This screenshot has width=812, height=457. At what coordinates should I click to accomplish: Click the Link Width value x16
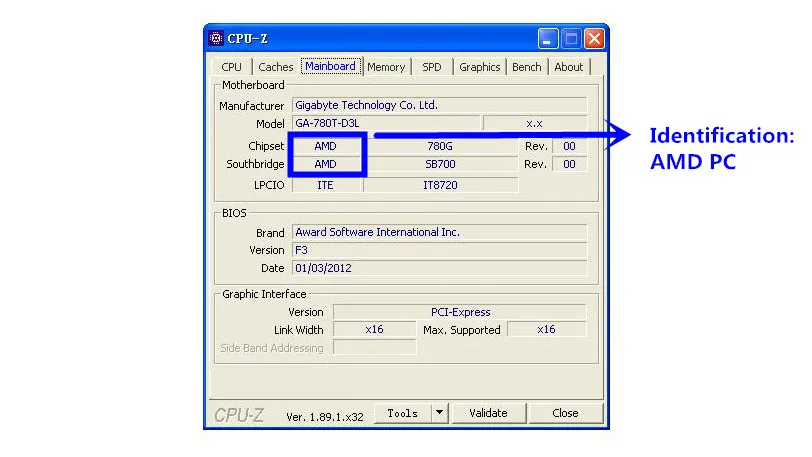coord(374,330)
